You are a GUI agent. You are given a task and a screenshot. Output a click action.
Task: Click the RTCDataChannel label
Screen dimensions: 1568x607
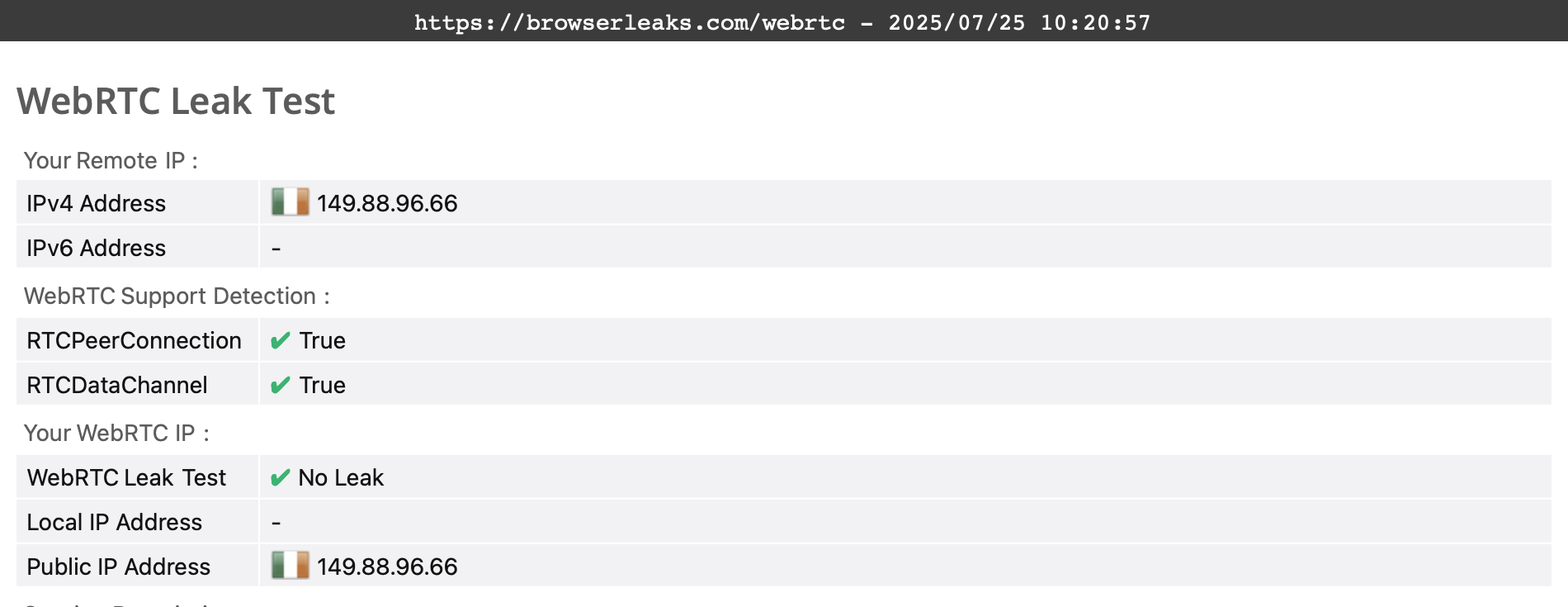click(117, 385)
